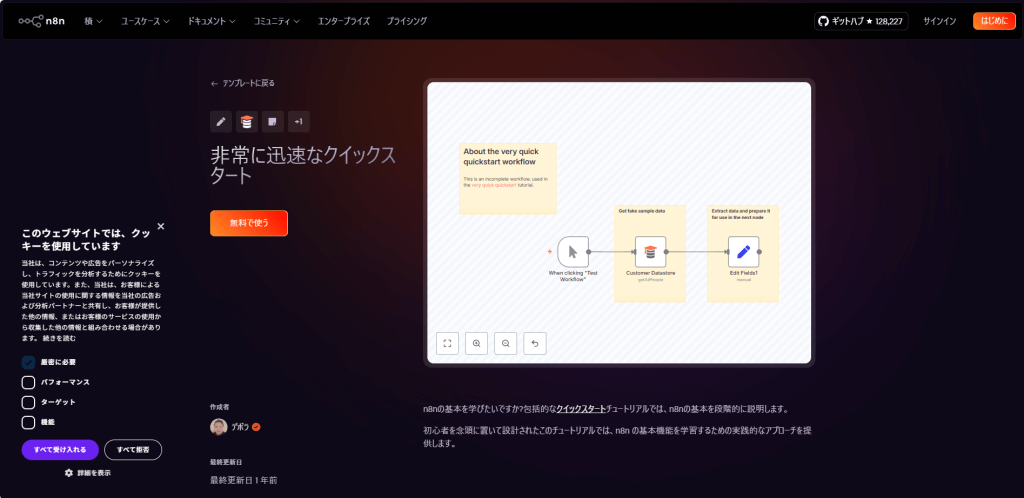Select the Edit Fields1 pencil node
Viewport: 1024px width, 498px height.
(x=744, y=251)
